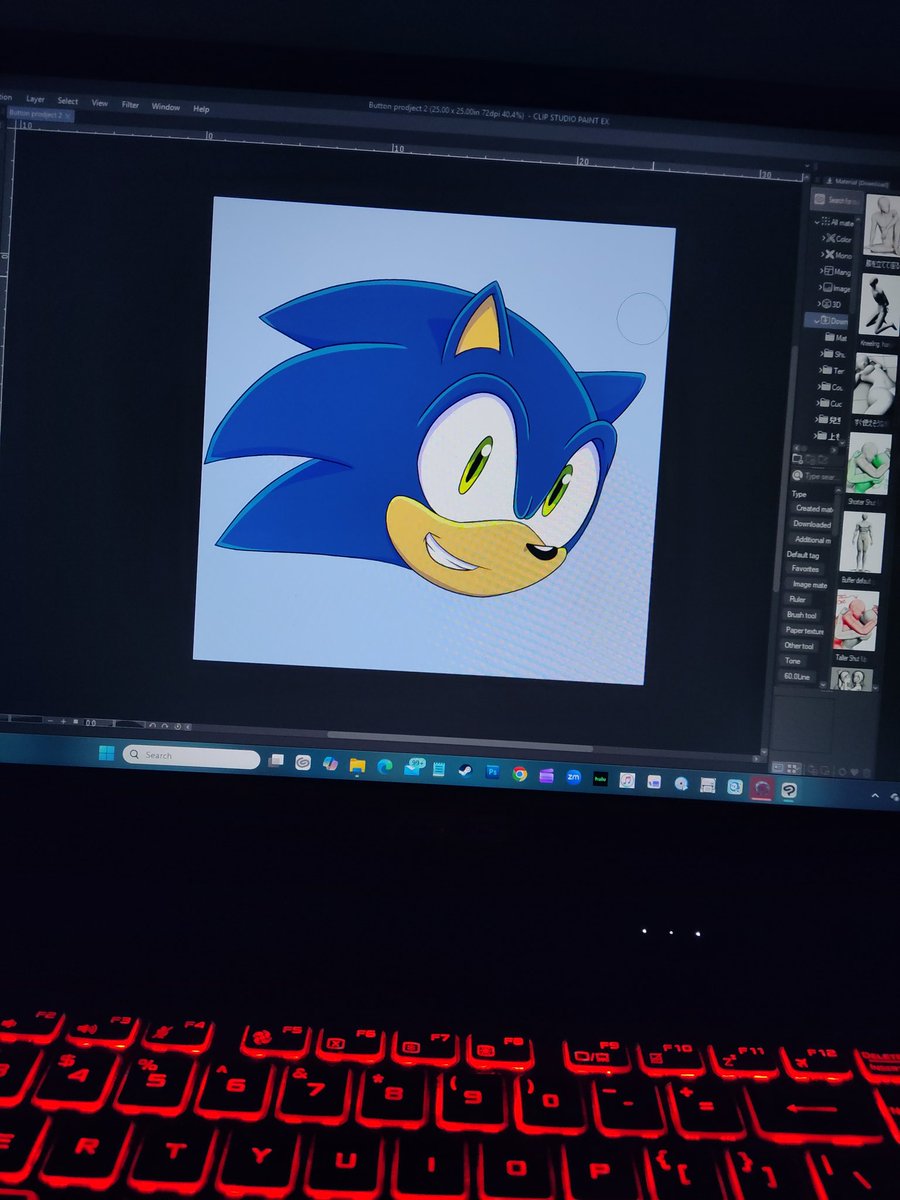Screen dimensions: 900x1200
Task: Filter by Downloaded tag
Action: 811,524
